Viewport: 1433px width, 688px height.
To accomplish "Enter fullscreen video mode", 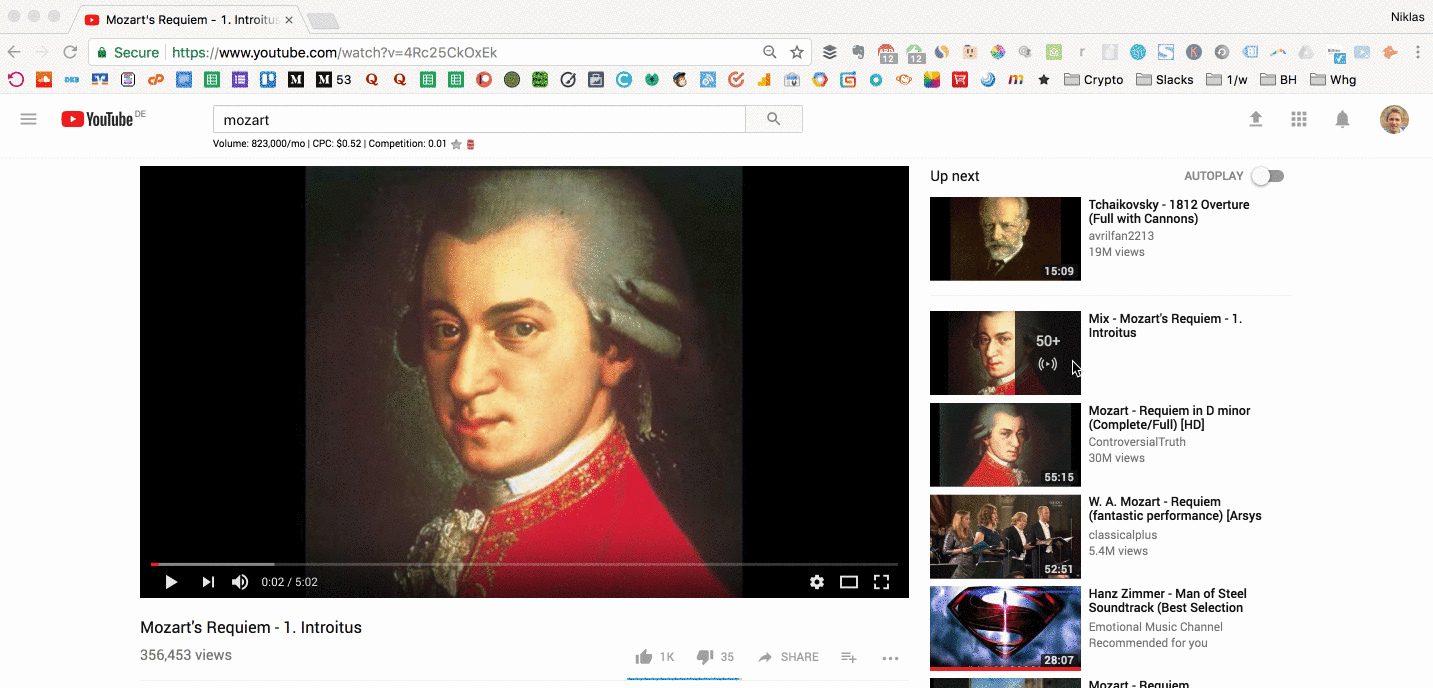I will point(881,582).
